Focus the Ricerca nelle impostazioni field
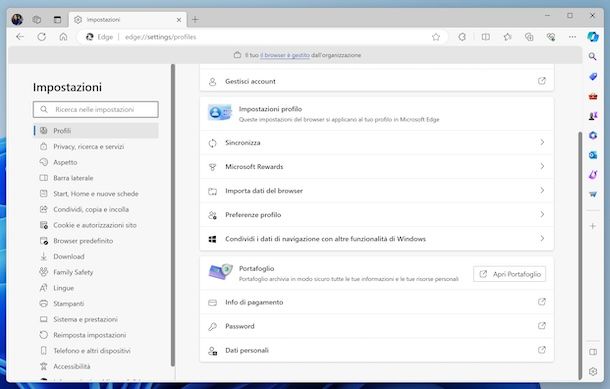This screenshot has height=389, width=610. (x=96, y=109)
